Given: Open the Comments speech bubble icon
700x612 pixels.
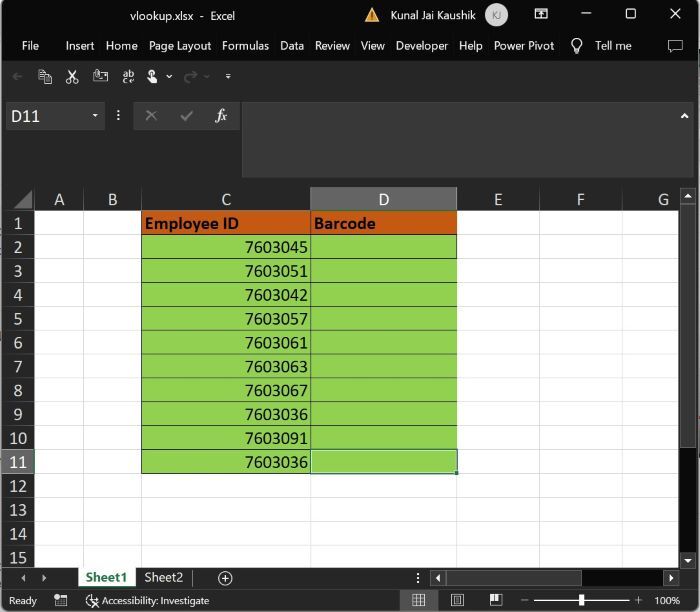Looking at the screenshot, I should 675,46.
